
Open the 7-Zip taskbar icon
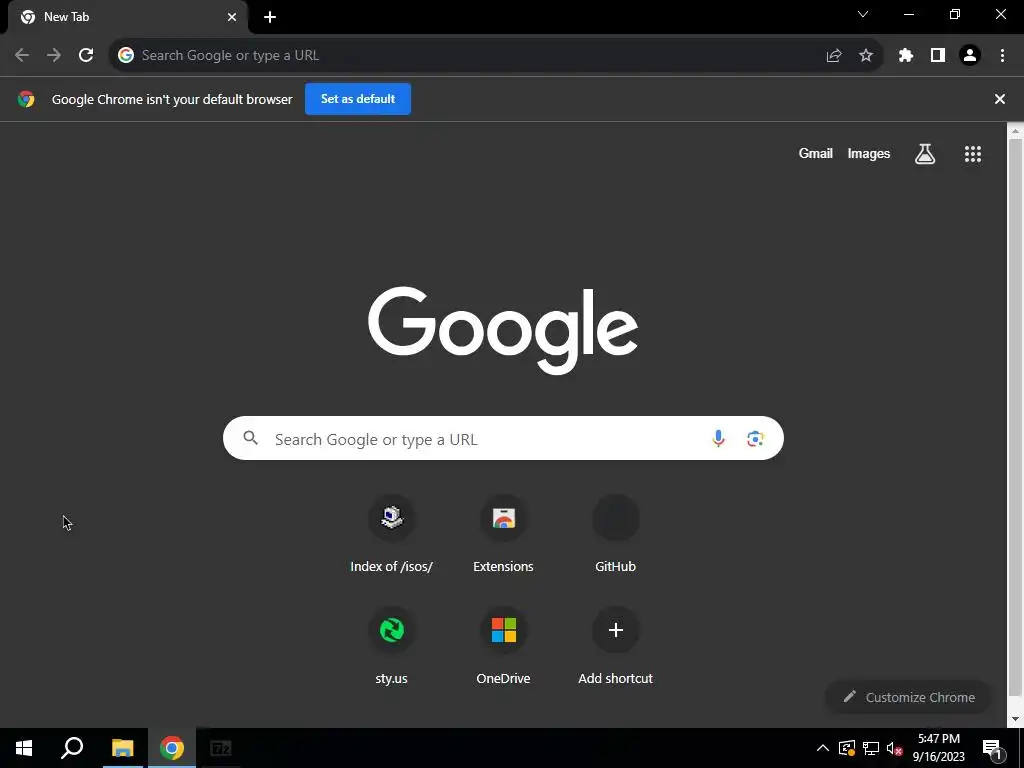click(x=221, y=748)
